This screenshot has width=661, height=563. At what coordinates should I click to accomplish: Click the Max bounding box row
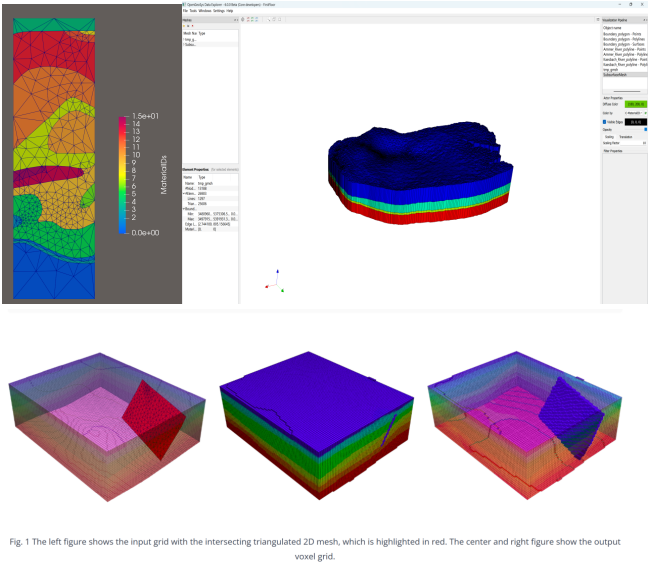210,219
